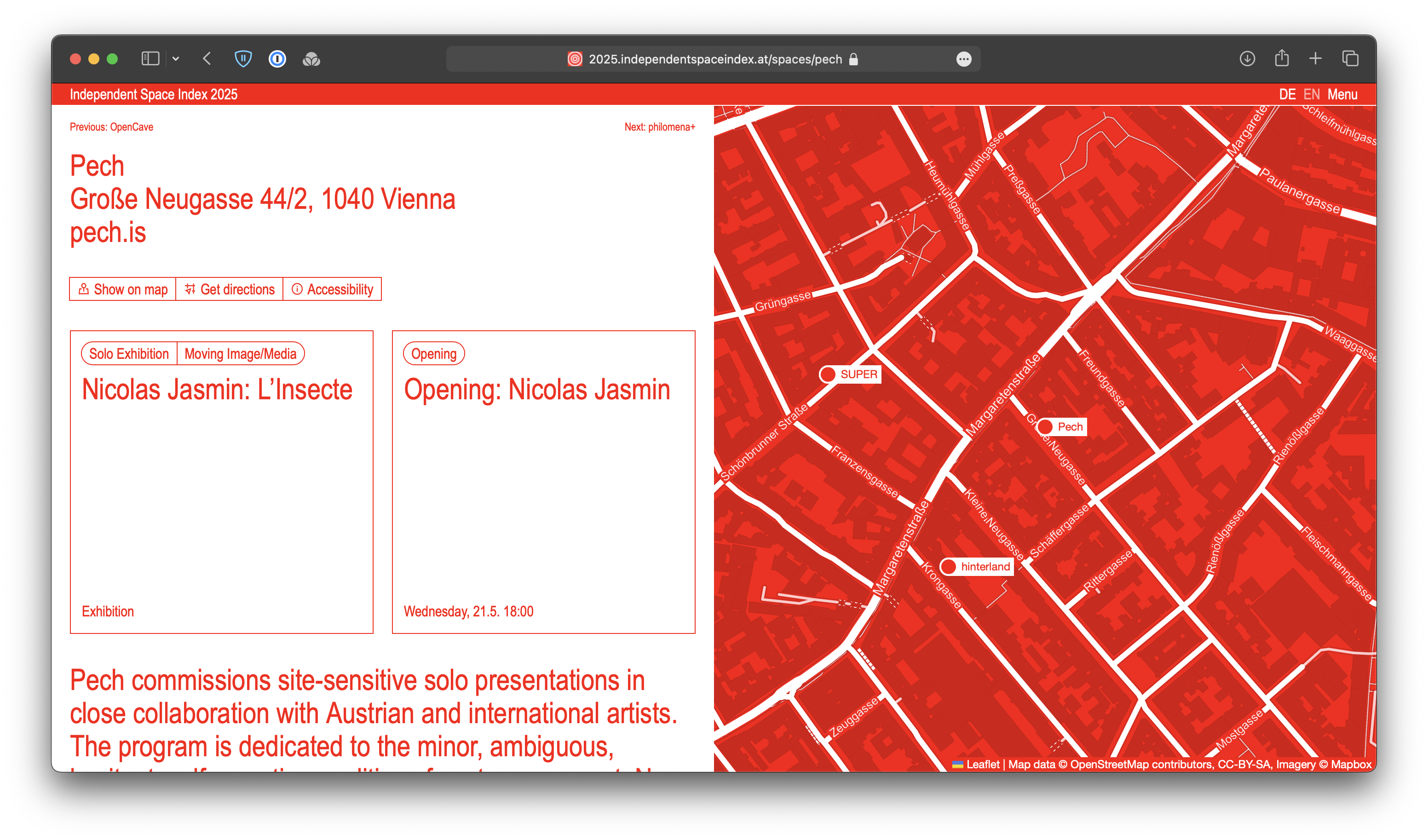This screenshot has width=1428, height=840.
Task: Open page options ellipsis in address bar
Action: (x=964, y=59)
